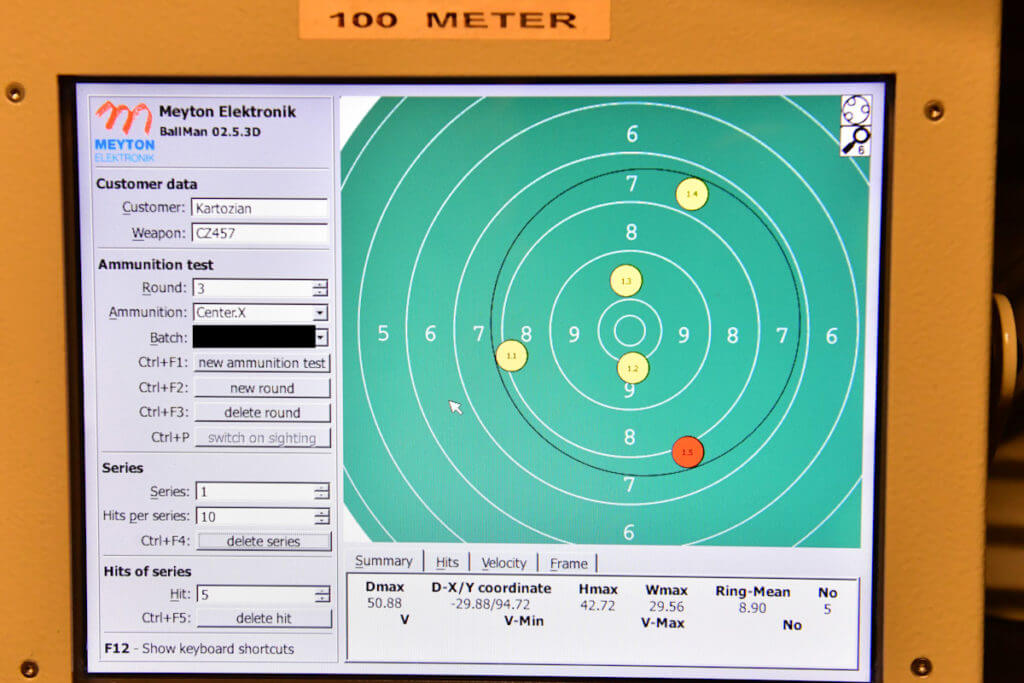Switch to the Velocity tab

click(x=504, y=562)
